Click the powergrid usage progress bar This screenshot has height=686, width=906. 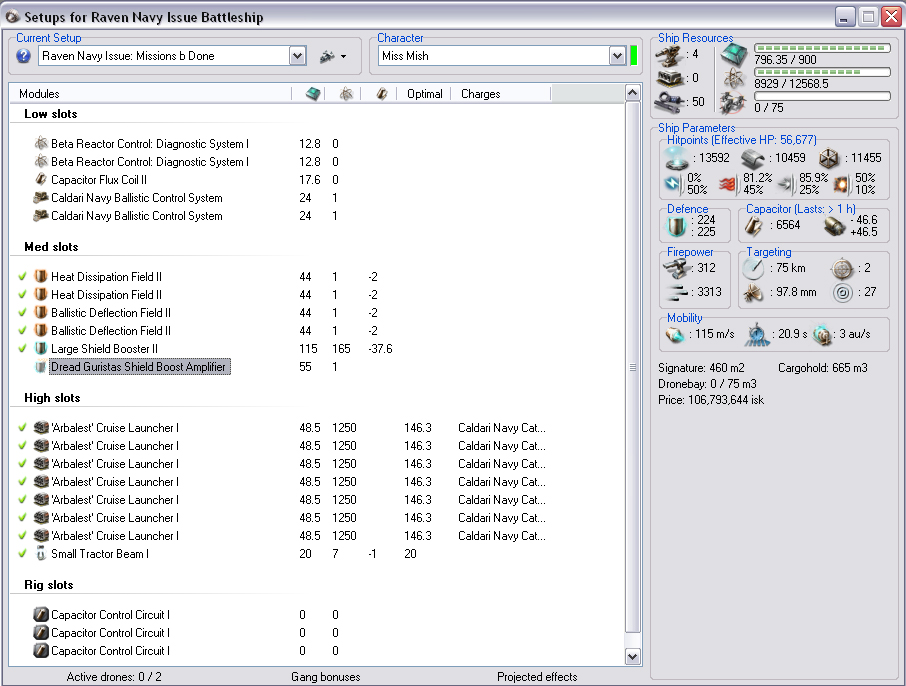point(822,72)
